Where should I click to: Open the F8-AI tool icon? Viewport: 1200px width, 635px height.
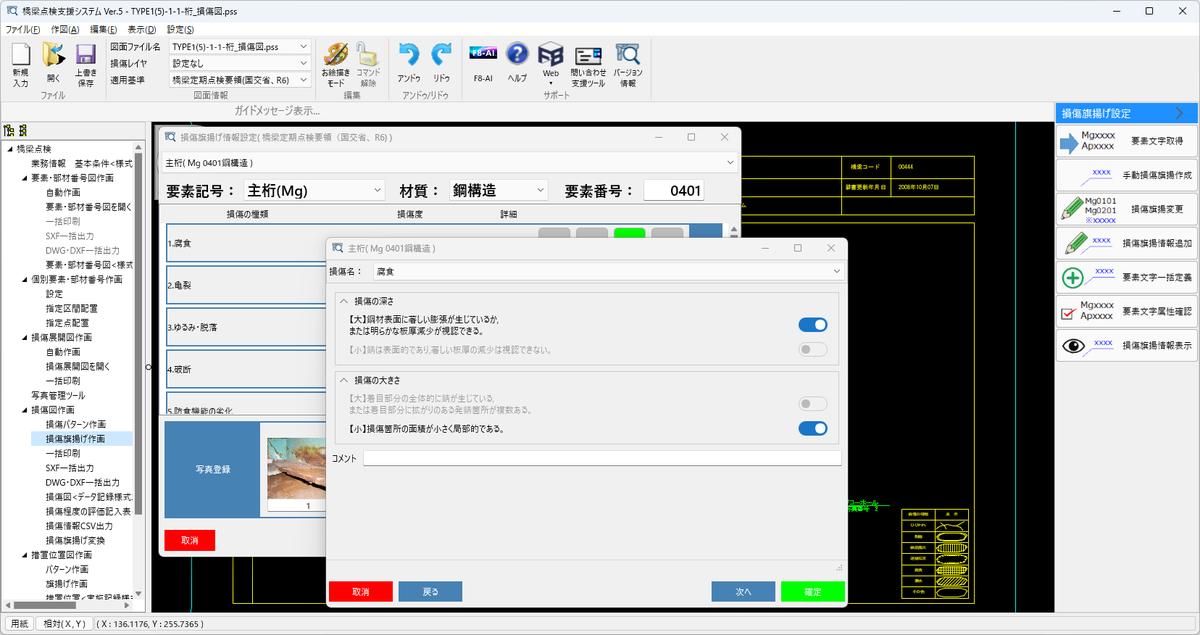483,63
